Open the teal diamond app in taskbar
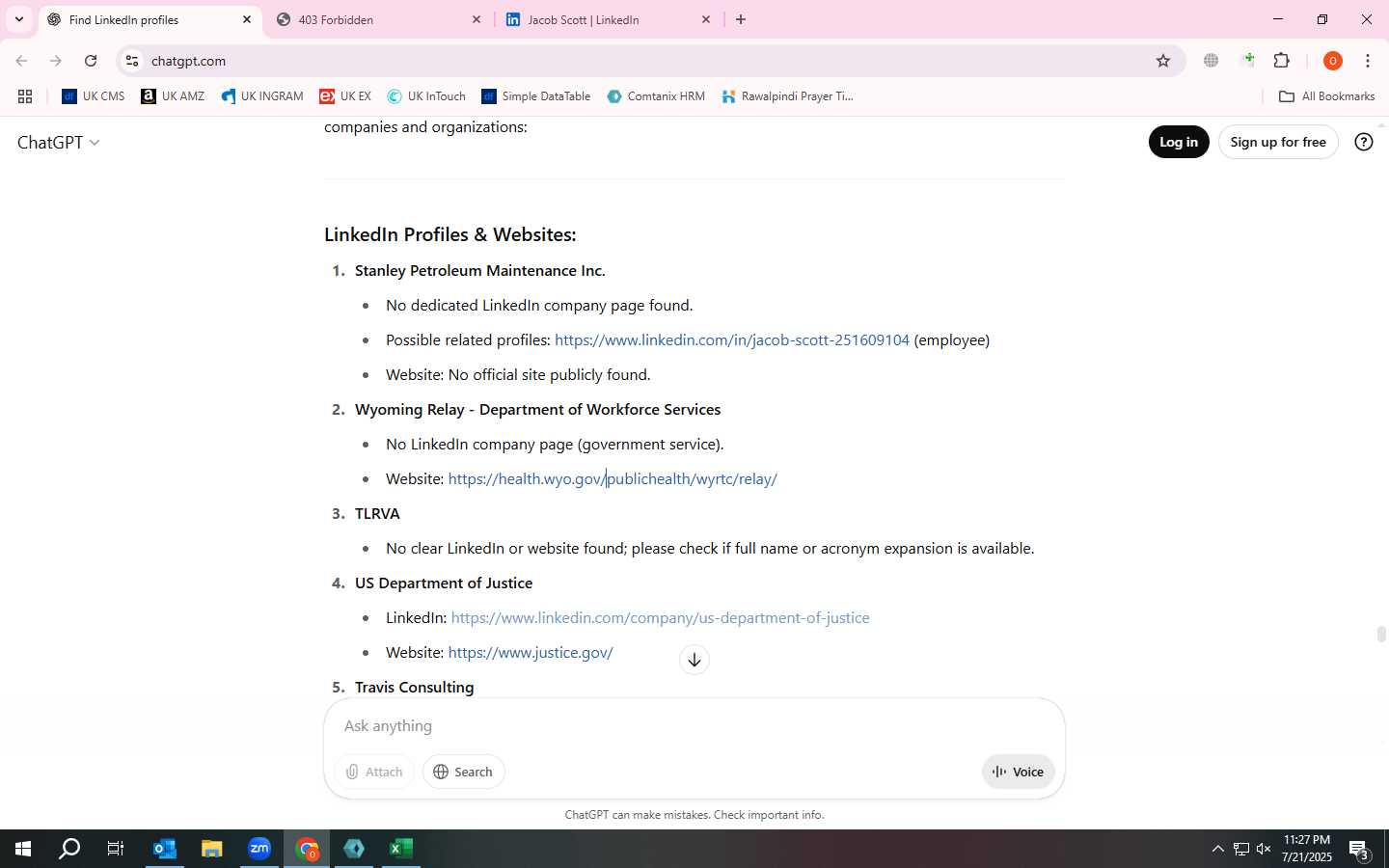This screenshot has height=868, width=1389. tap(354, 849)
